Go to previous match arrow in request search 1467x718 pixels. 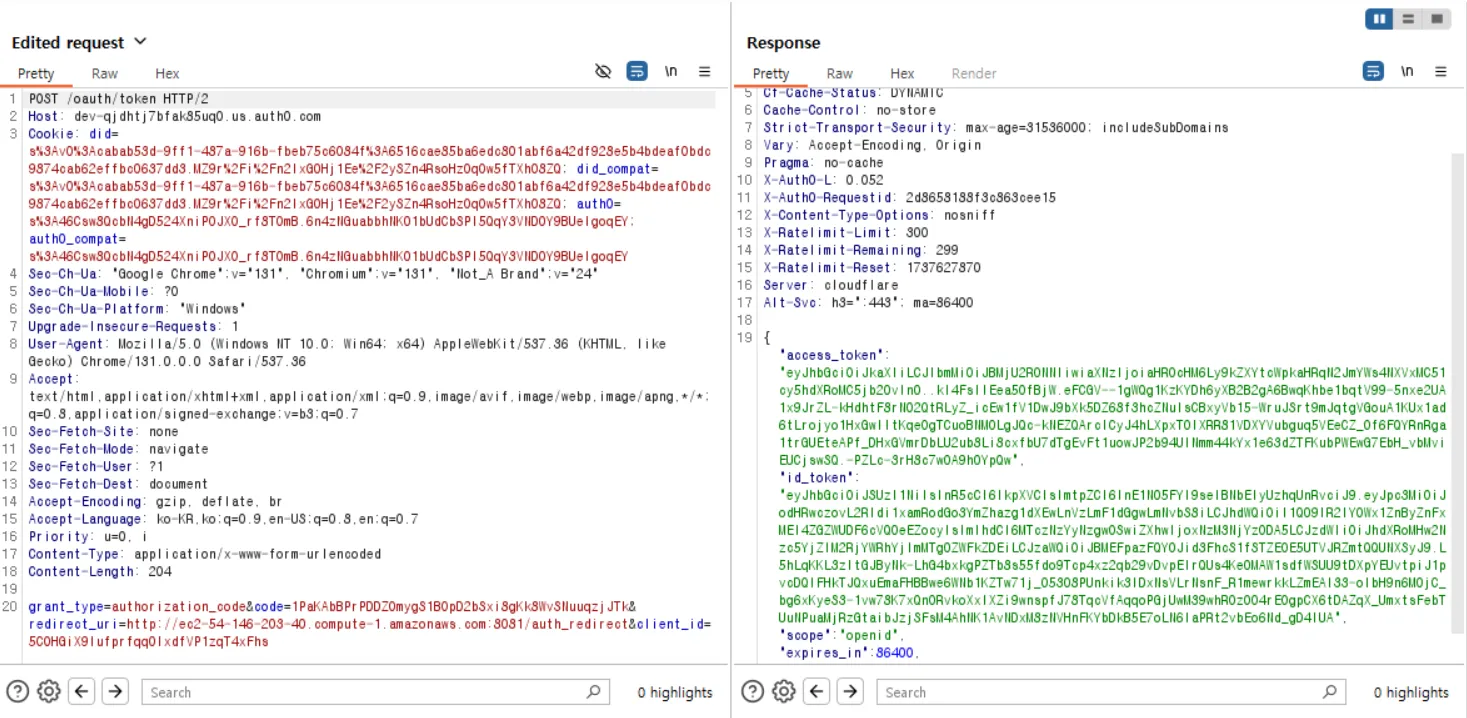82,691
